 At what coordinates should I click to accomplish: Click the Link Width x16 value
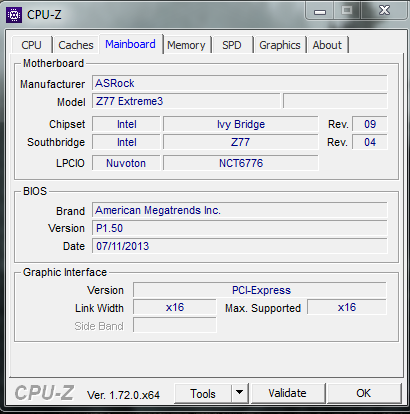(175, 307)
